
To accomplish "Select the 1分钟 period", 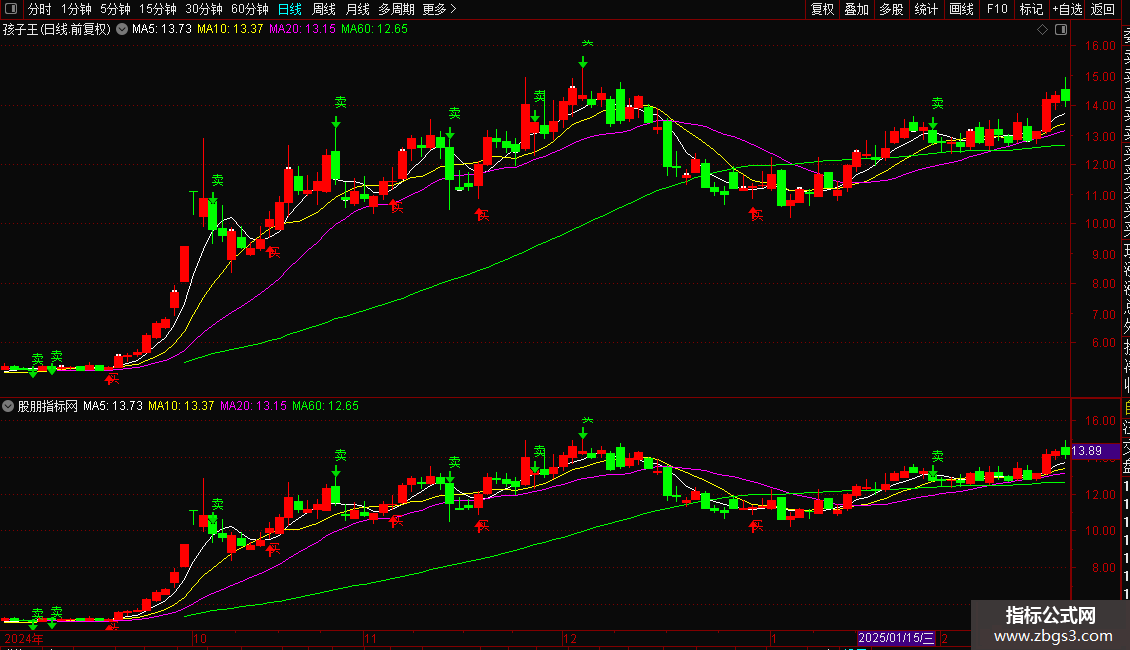I will (x=76, y=9).
